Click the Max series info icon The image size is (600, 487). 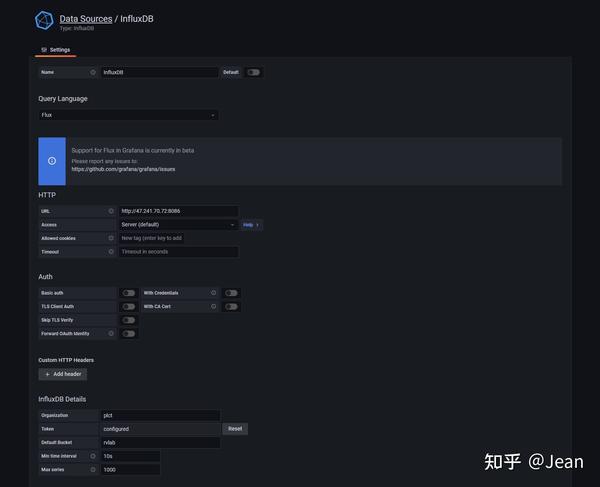tap(93, 469)
